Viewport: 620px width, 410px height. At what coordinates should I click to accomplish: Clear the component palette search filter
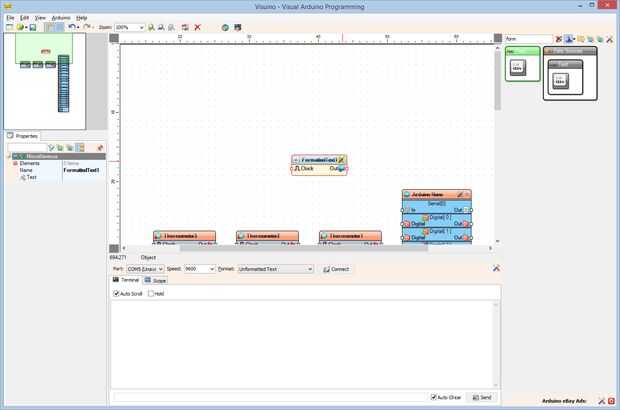point(558,39)
